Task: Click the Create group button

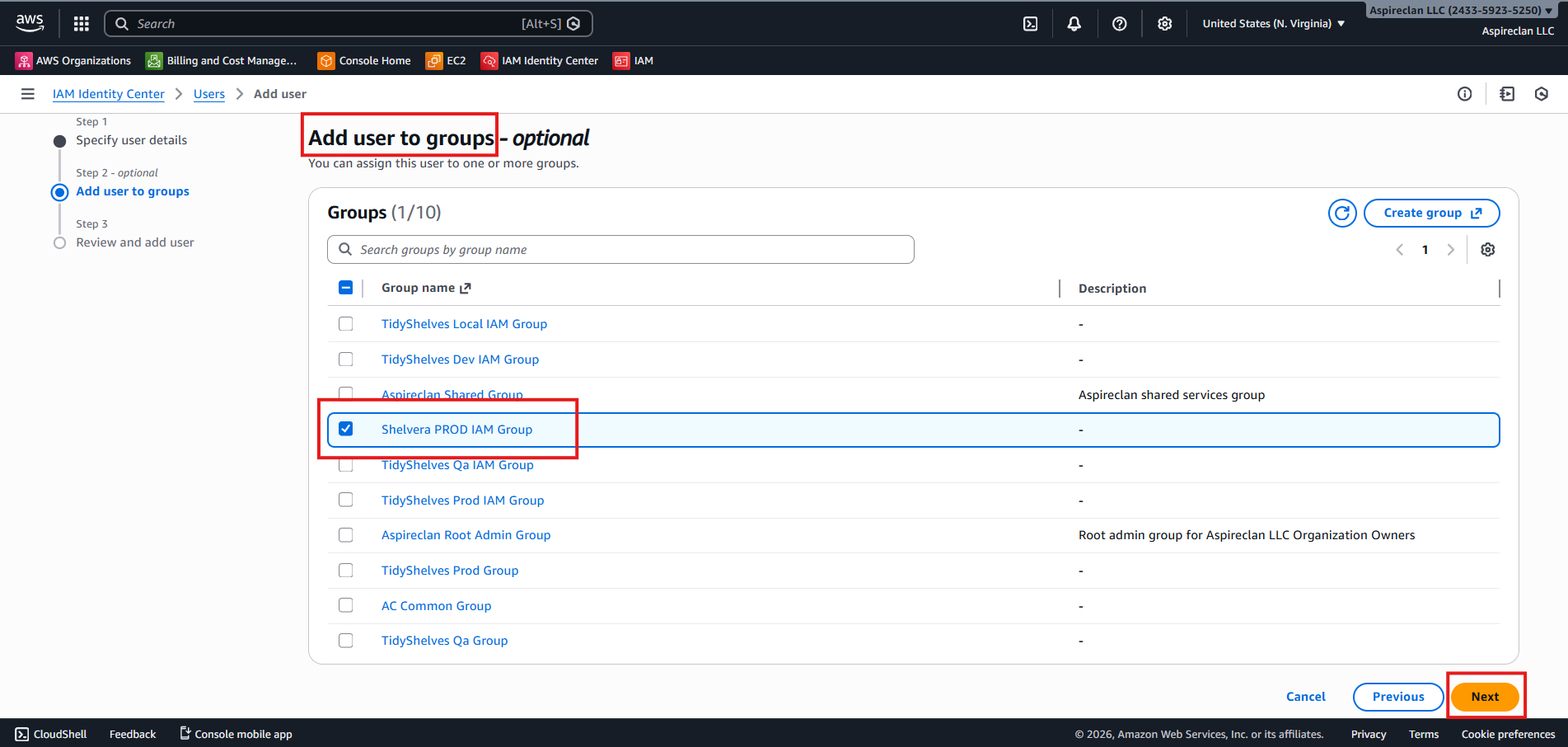Action: pos(1432,213)
